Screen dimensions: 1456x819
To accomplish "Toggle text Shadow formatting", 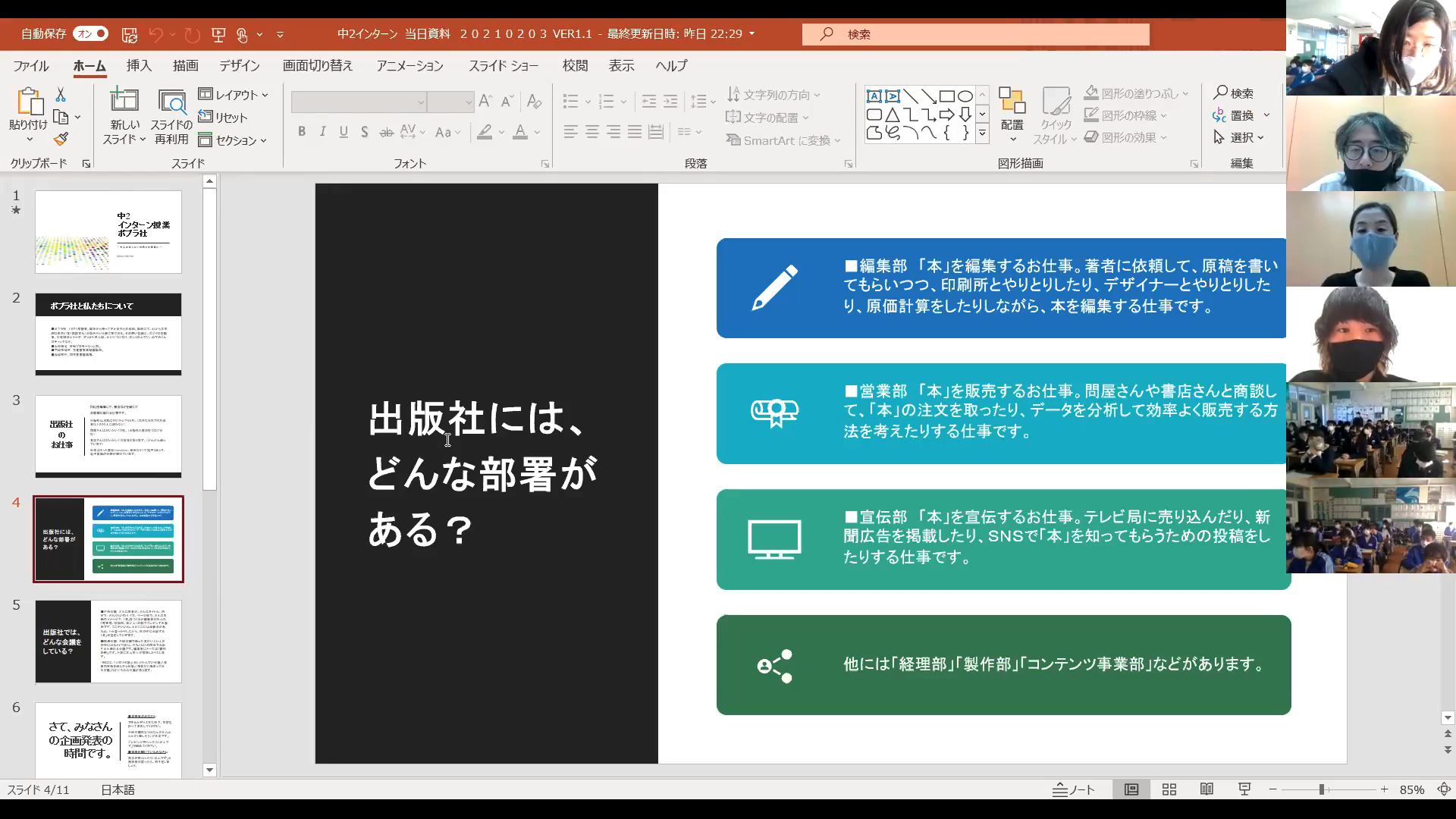I will [365, 132].
